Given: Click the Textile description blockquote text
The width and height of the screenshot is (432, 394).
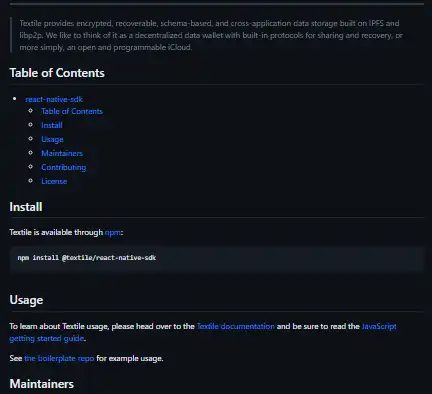Looking at the screenshot, I should [211, 35].
